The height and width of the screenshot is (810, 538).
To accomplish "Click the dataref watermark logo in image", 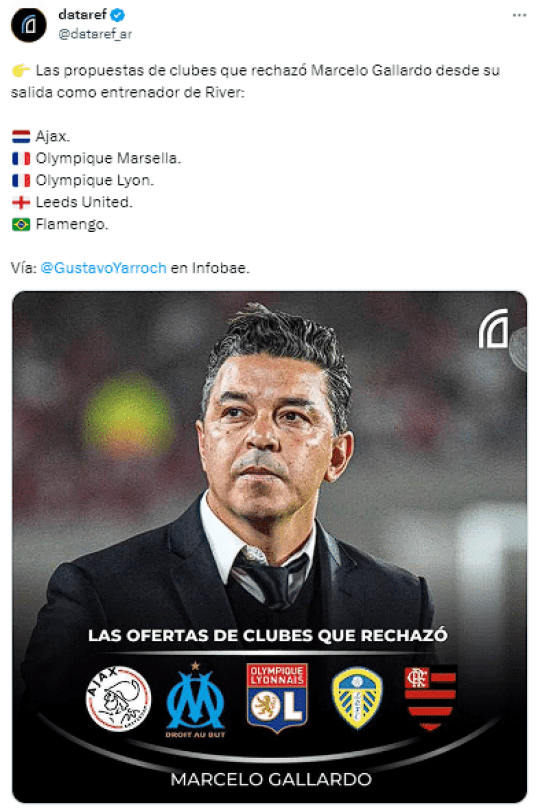I will point(494,329).
